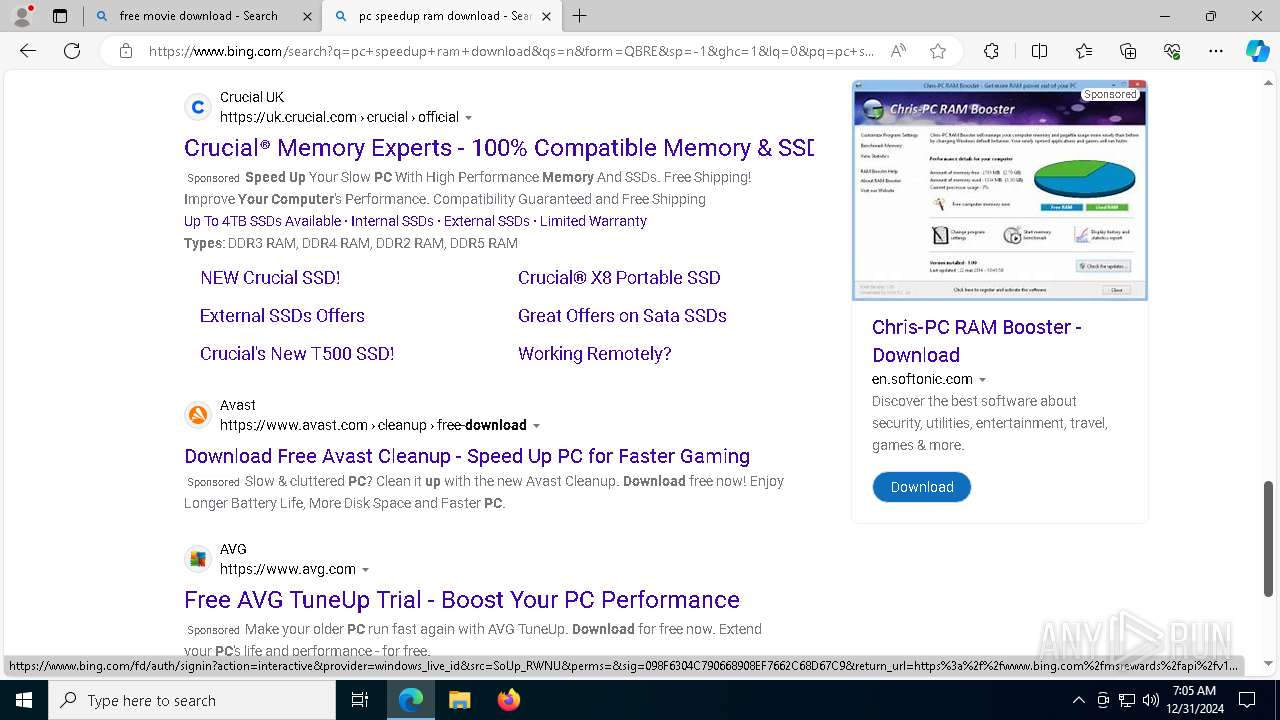Close the pc speedup ram download tab
Screen dimensions: 1280x720
546,16
